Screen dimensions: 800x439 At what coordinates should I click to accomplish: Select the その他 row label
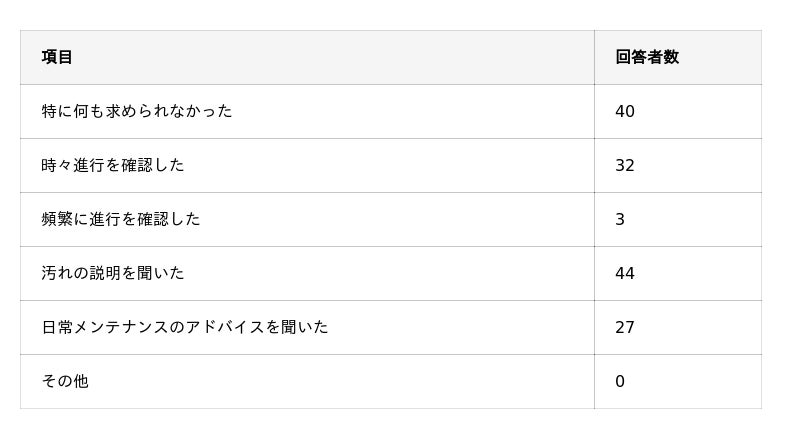pos(65,381)
